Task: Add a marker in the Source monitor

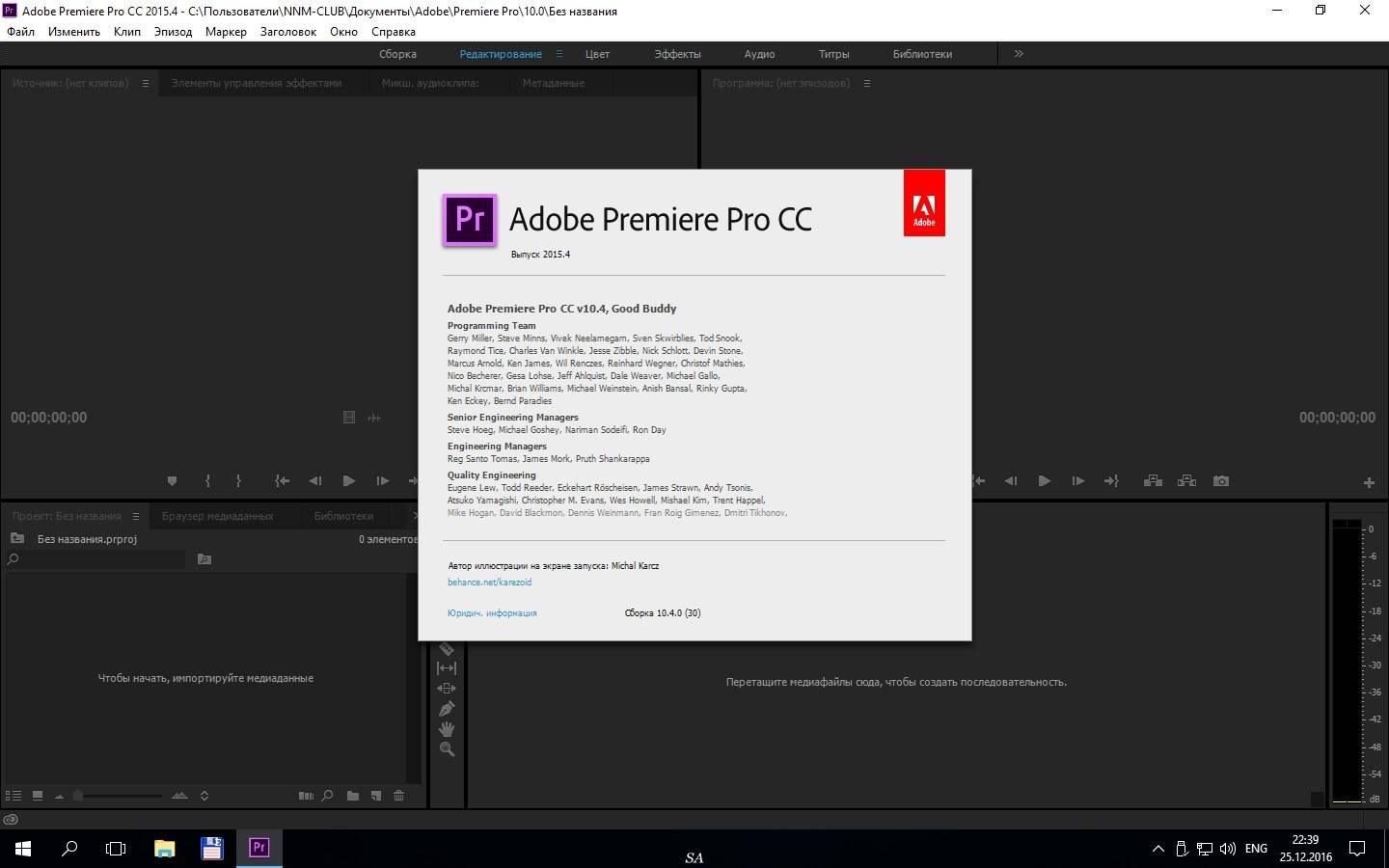Action: [x=172, y=481]
